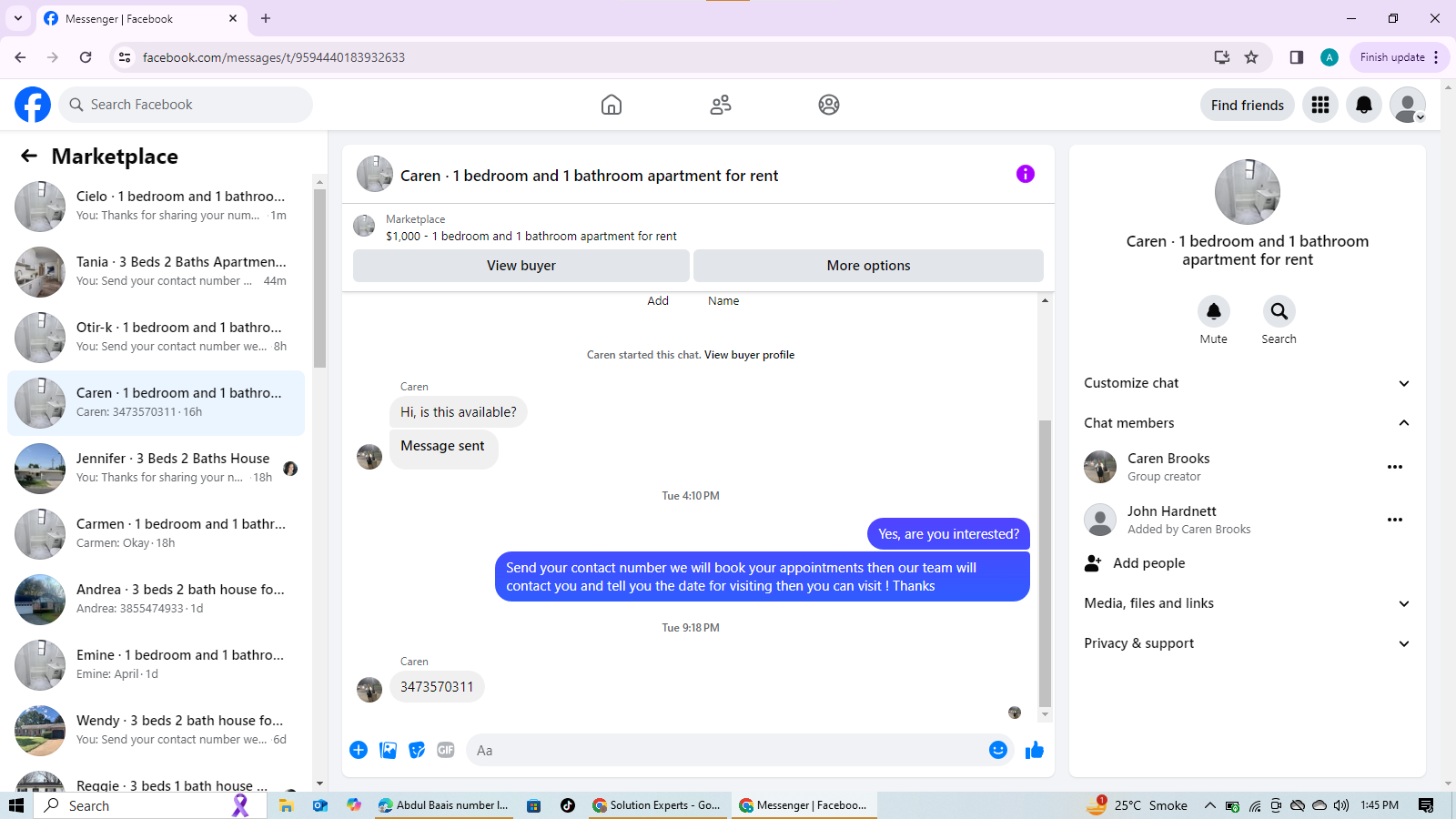
Task: Open the Emine 1 bedroom conversation
Action: coord(157,664)
